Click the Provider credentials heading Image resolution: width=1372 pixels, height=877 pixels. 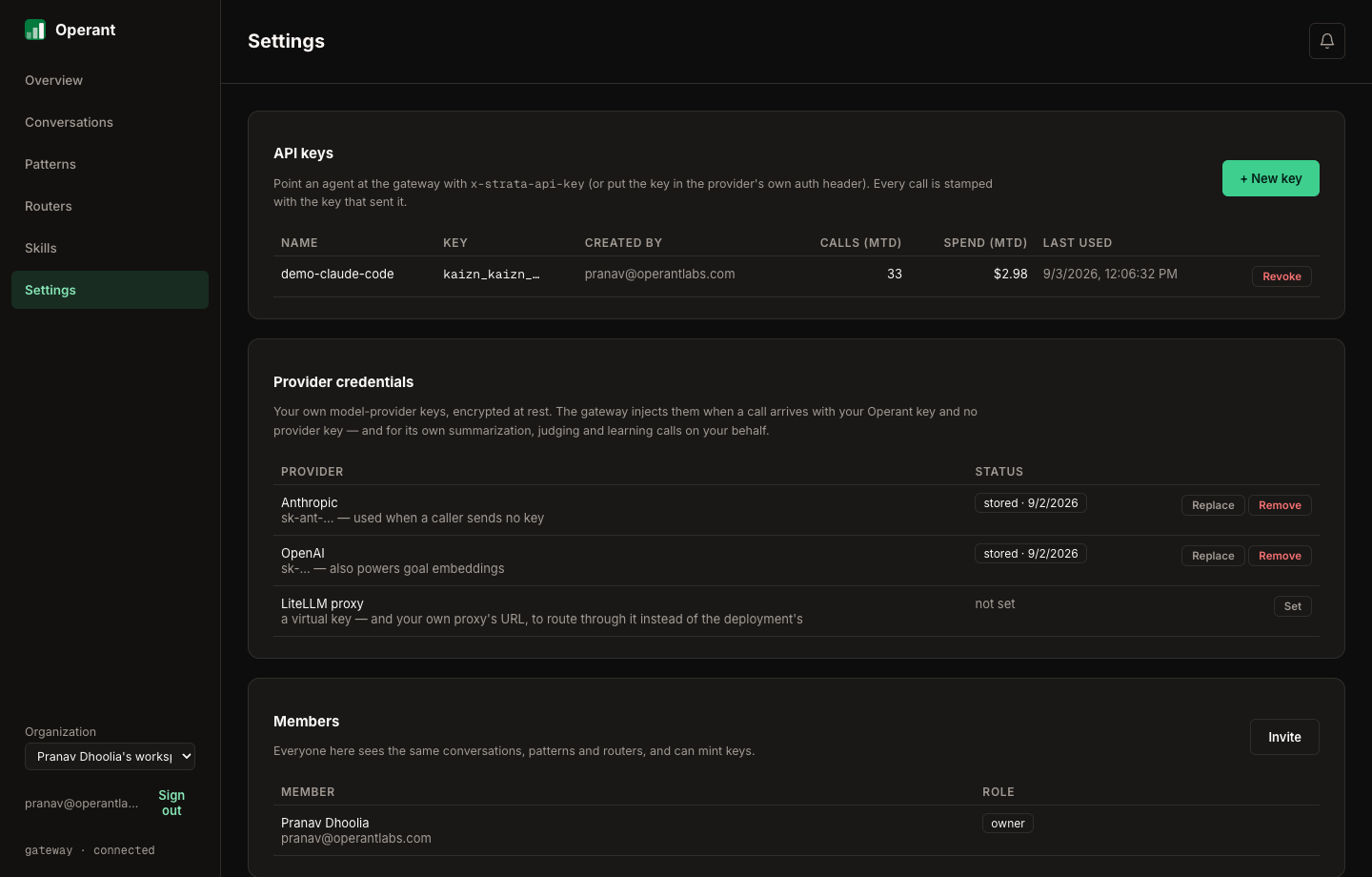click(x=343, y=382)
